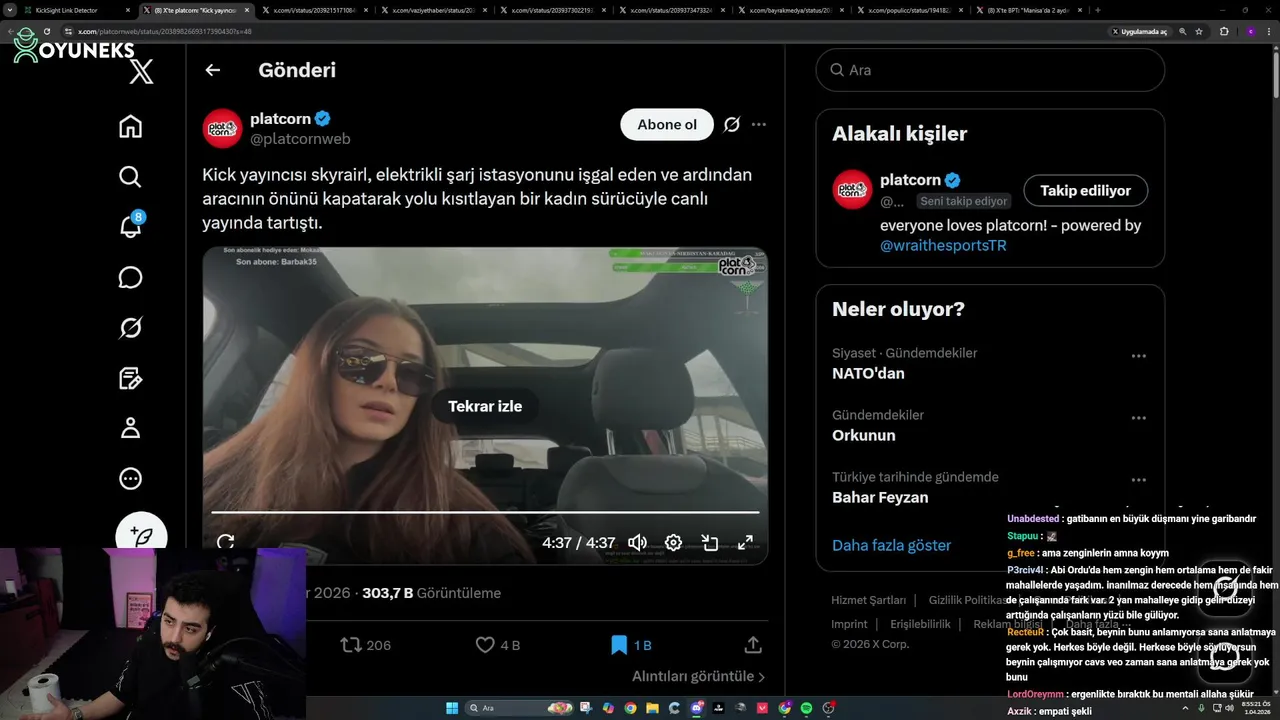Open Spotify from the taskbar
This screenshot has height=720, width=1280.
[x=806, y=708]
